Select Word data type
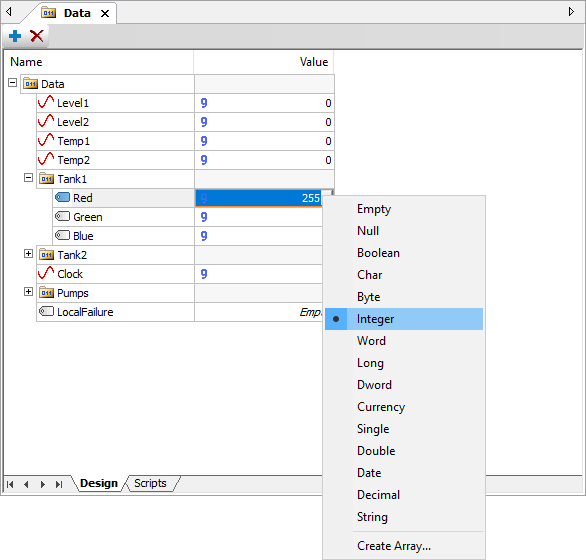The height and width of the screenshot is (560, 586). pos(404,341)
